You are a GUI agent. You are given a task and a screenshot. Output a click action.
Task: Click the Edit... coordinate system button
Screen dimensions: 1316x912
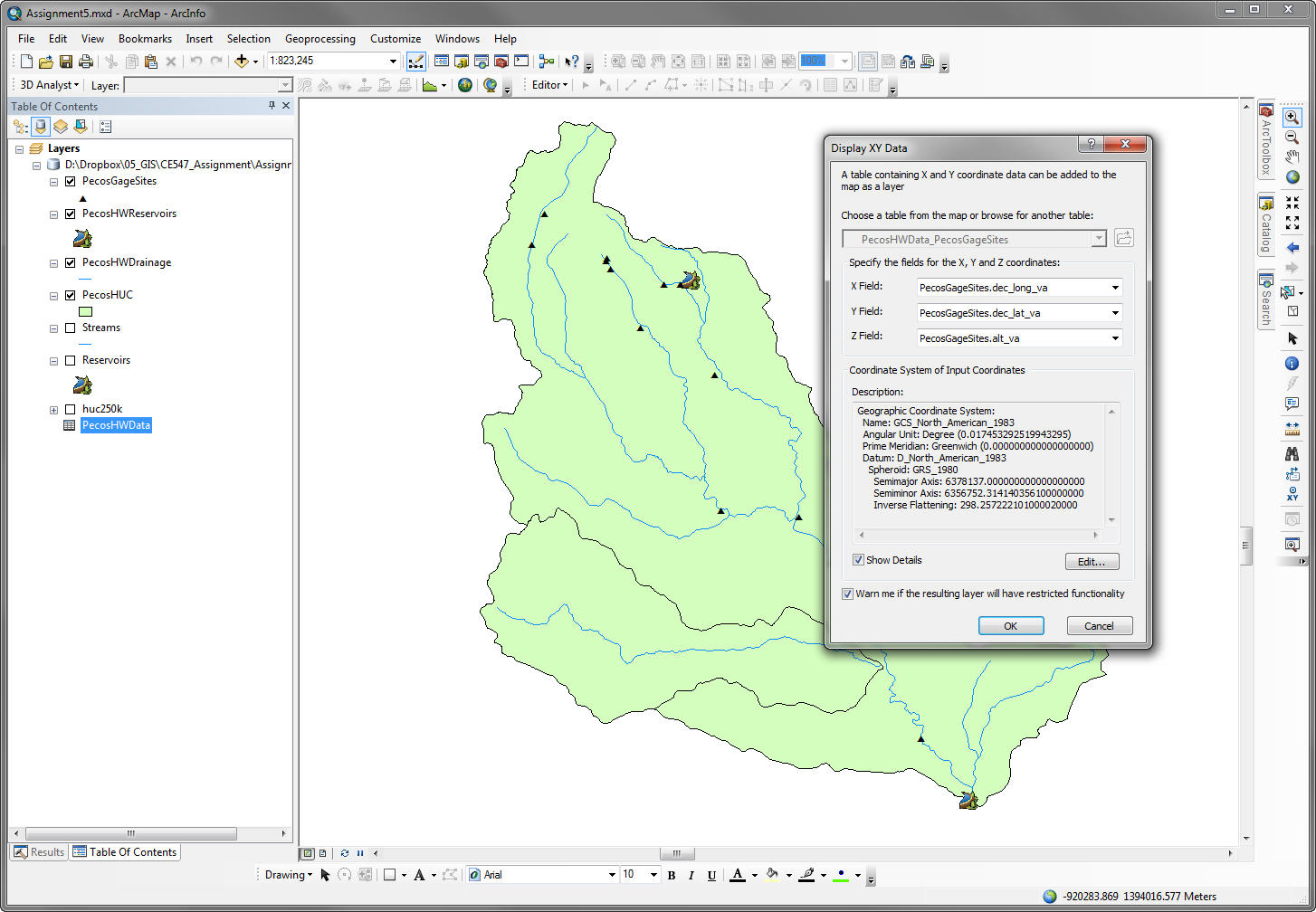click(1092, 562)
